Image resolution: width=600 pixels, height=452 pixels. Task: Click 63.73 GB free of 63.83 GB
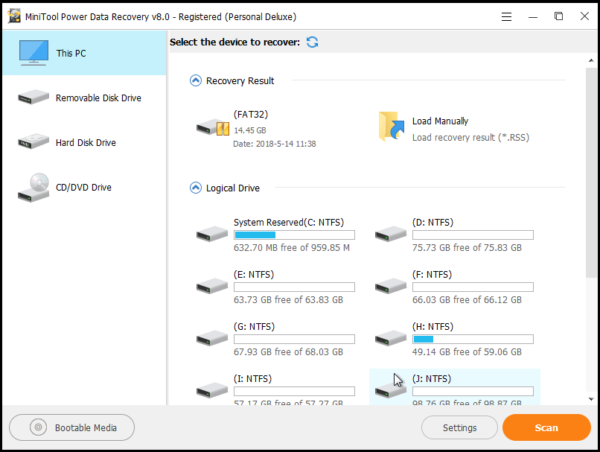point(289,300)
